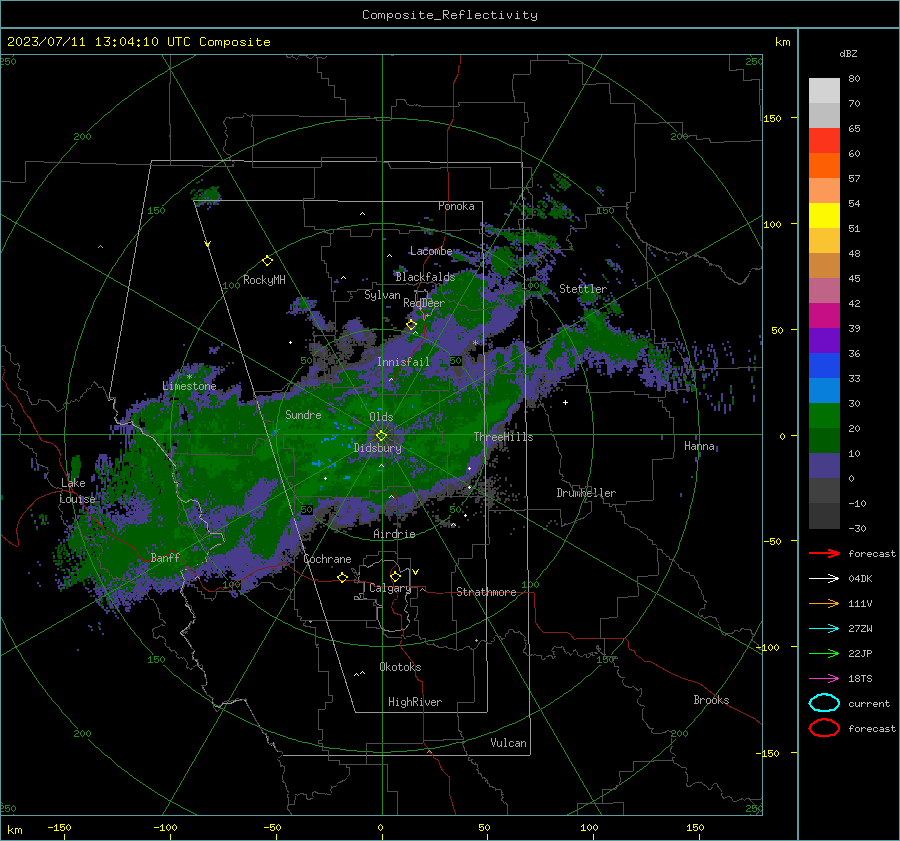Click the Lake Louise label
The image size is (900, 841).
[x=77, y=491]
